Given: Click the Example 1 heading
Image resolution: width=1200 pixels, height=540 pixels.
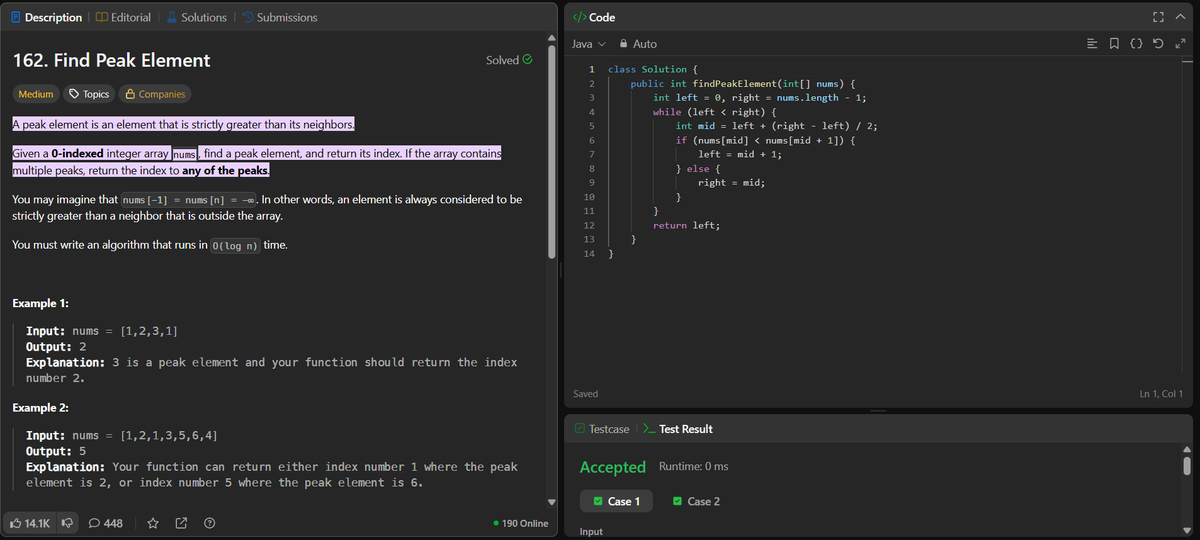Looking at the screenshot, I should (40, 303).
